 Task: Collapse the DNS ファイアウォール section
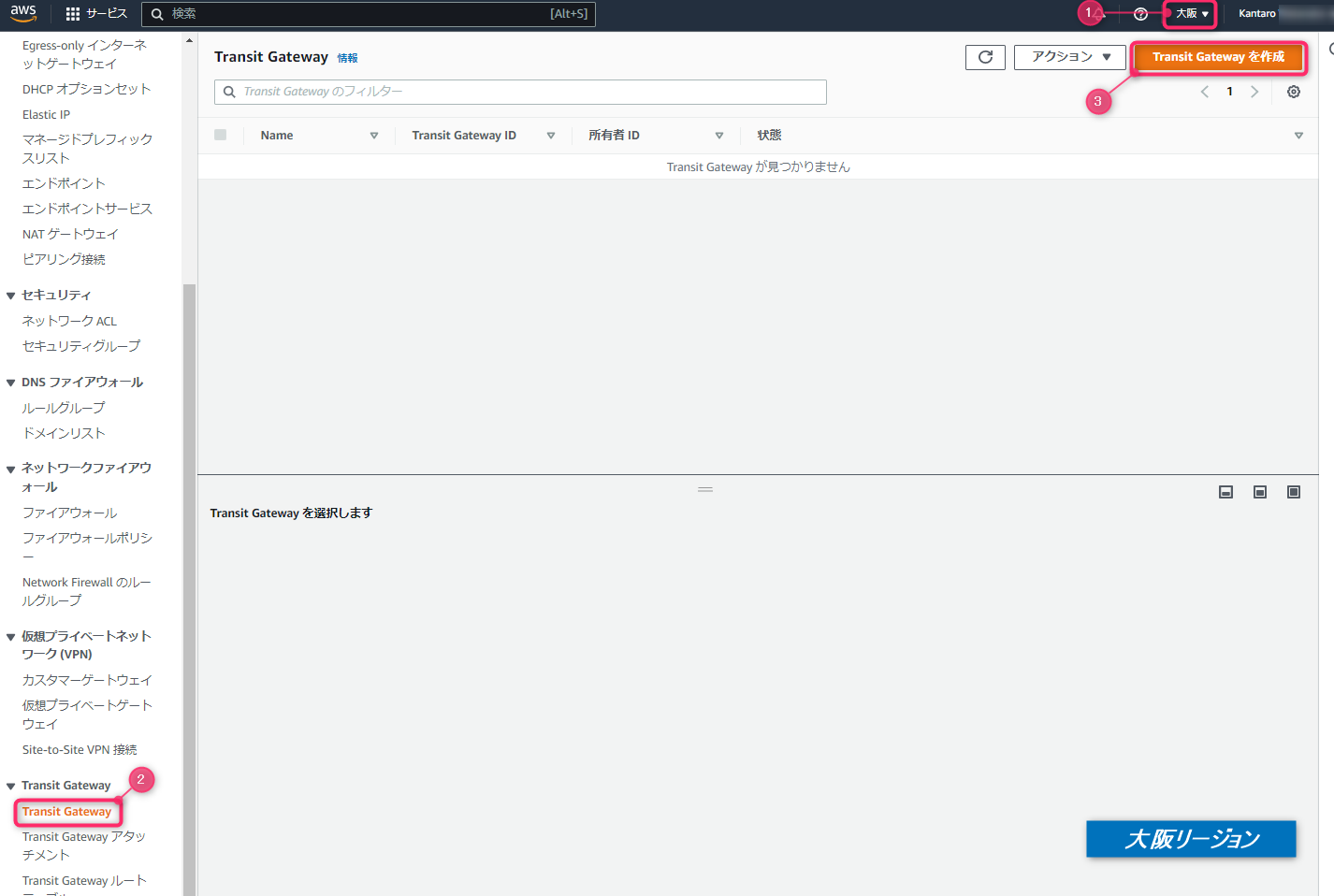(x=11, y=383)
